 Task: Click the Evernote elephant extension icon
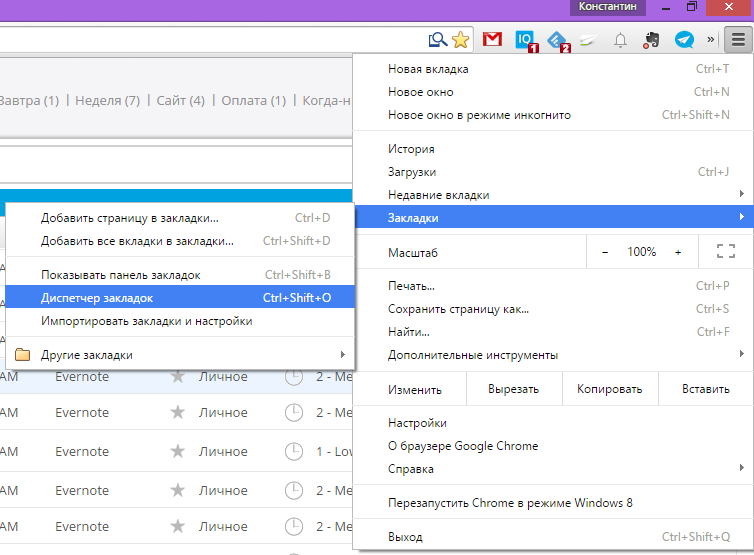652,40
